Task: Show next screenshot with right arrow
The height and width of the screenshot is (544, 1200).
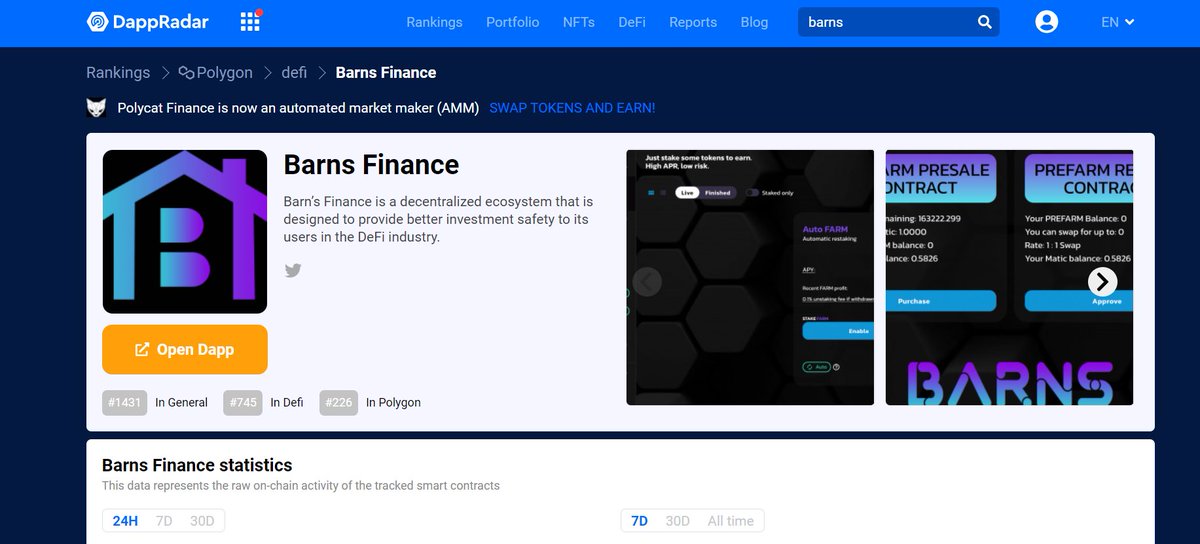Action: tap(1102, 282)
